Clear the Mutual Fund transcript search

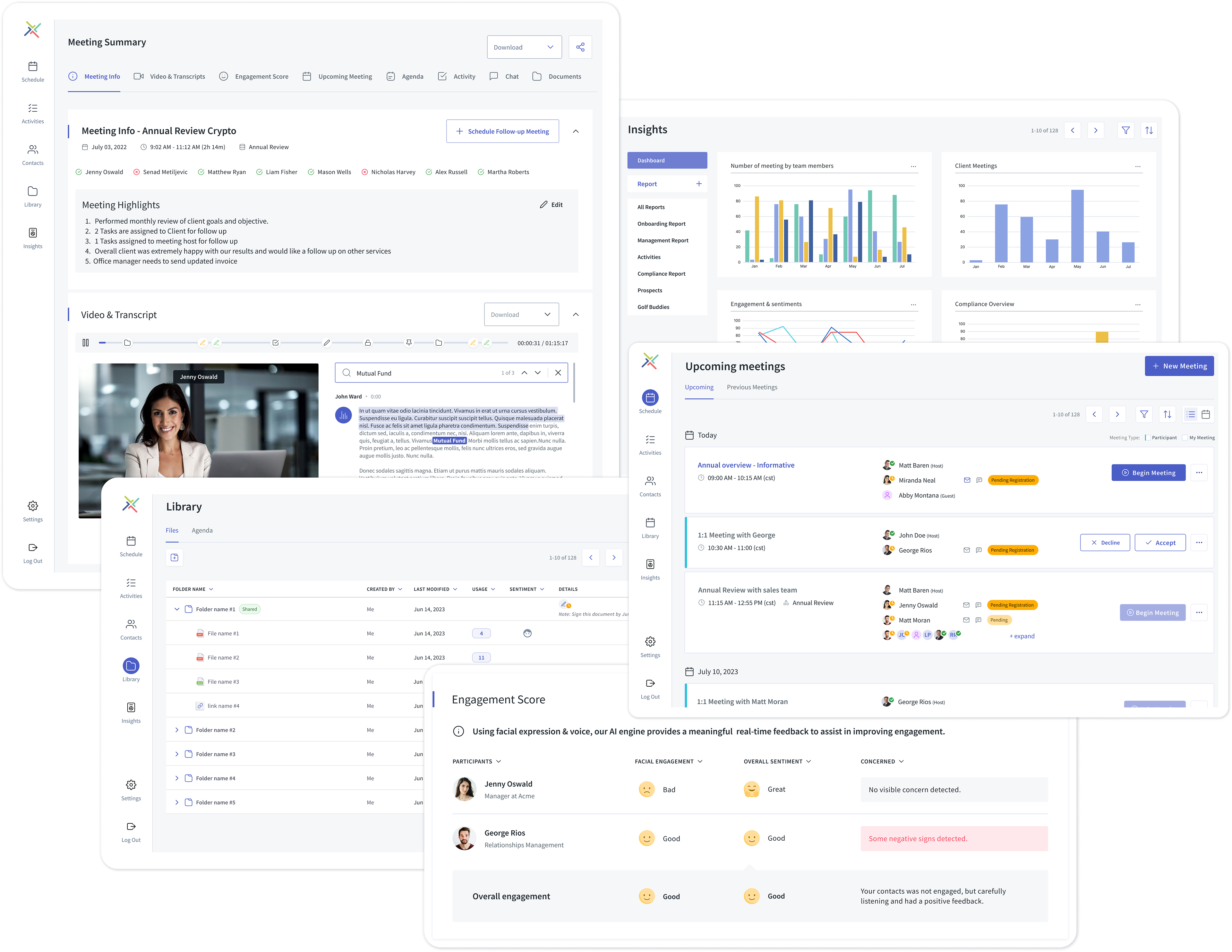coord(558,373)
